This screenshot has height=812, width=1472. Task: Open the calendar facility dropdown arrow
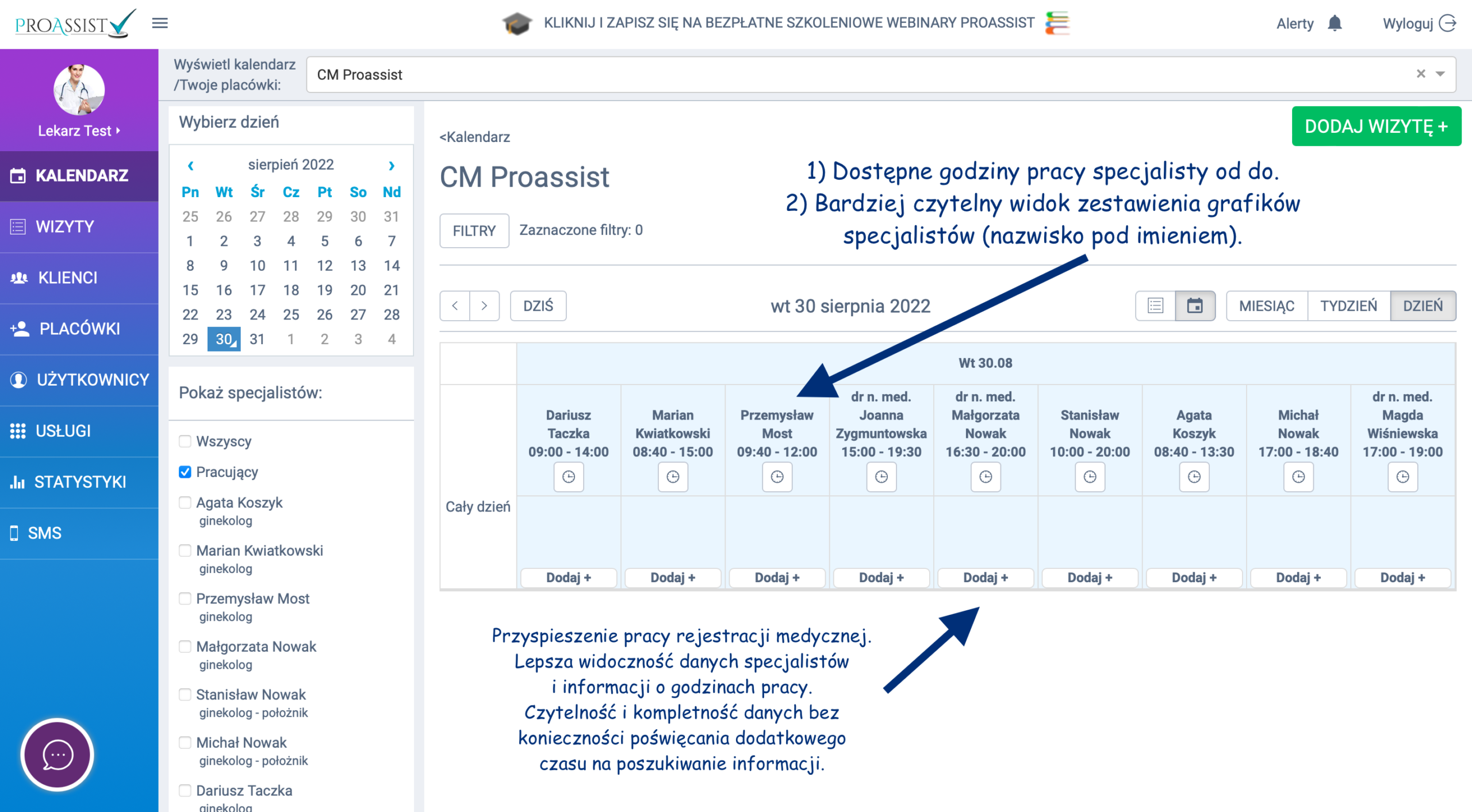1440,74
